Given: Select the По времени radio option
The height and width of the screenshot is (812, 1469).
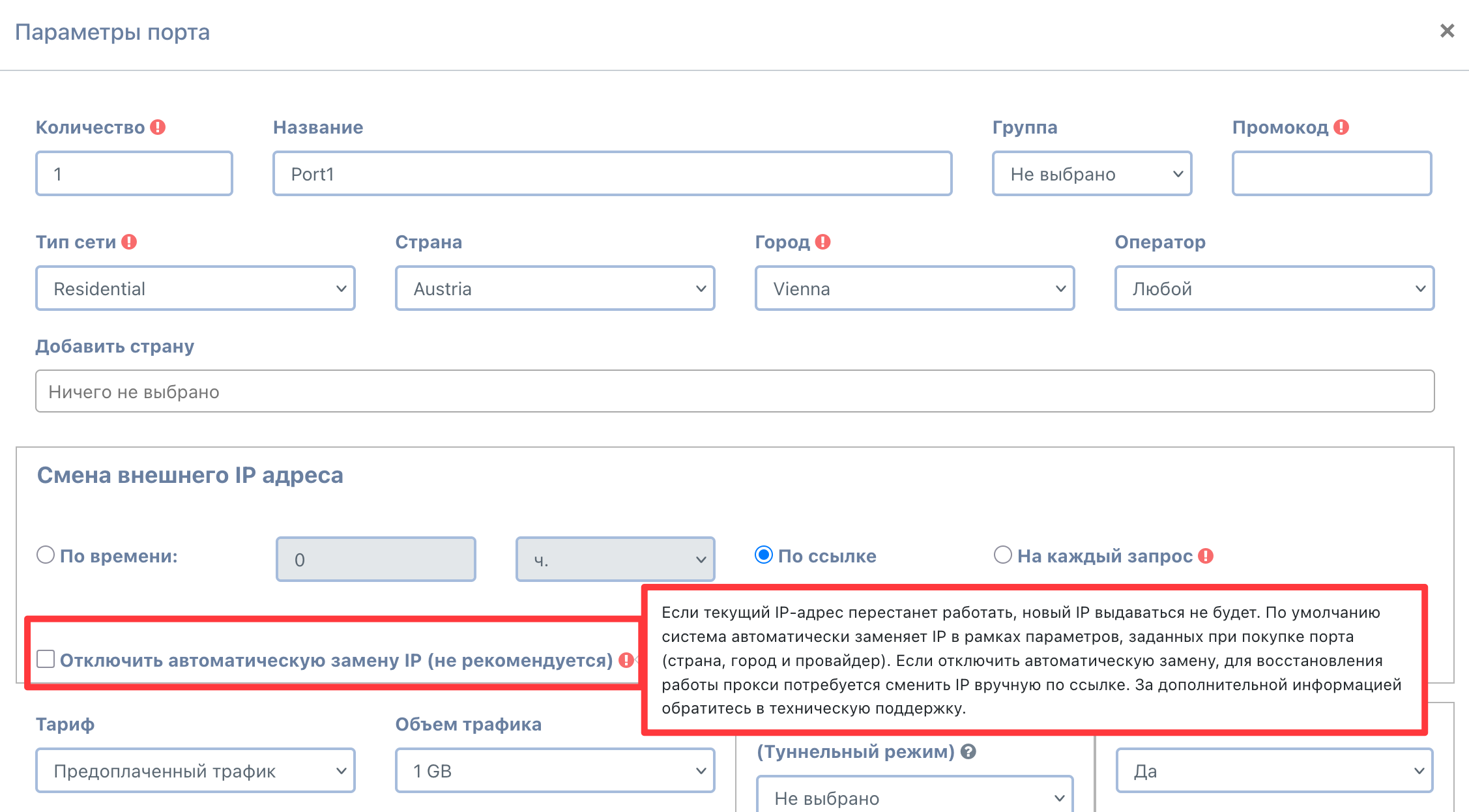Looking at the screenshot, I should 46,555.
